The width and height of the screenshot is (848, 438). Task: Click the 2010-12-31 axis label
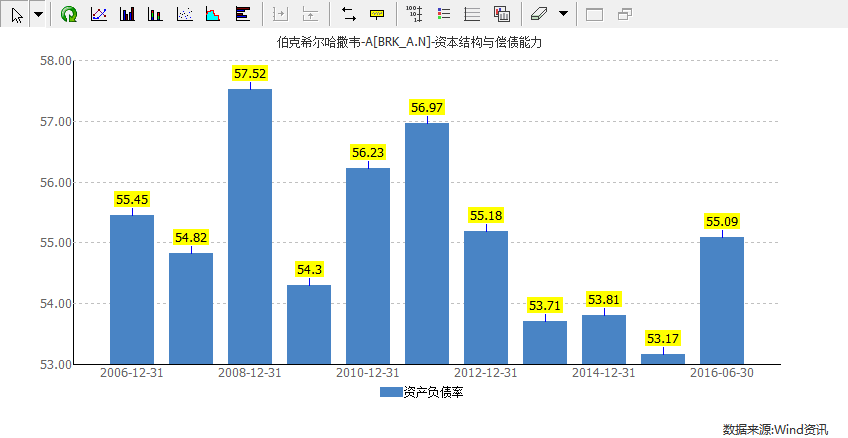368,373
